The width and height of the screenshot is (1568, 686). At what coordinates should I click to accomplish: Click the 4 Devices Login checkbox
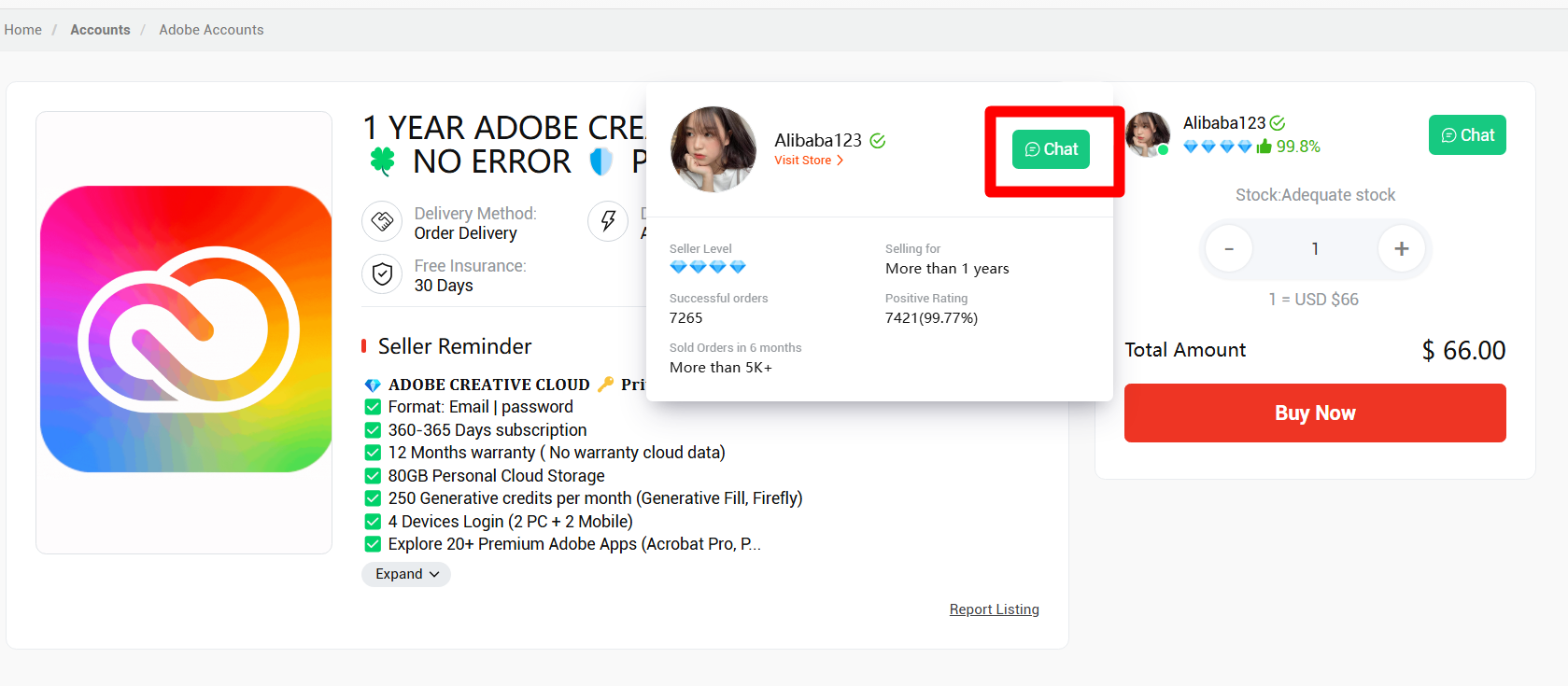pyautogui.click(x=373, y=522)
